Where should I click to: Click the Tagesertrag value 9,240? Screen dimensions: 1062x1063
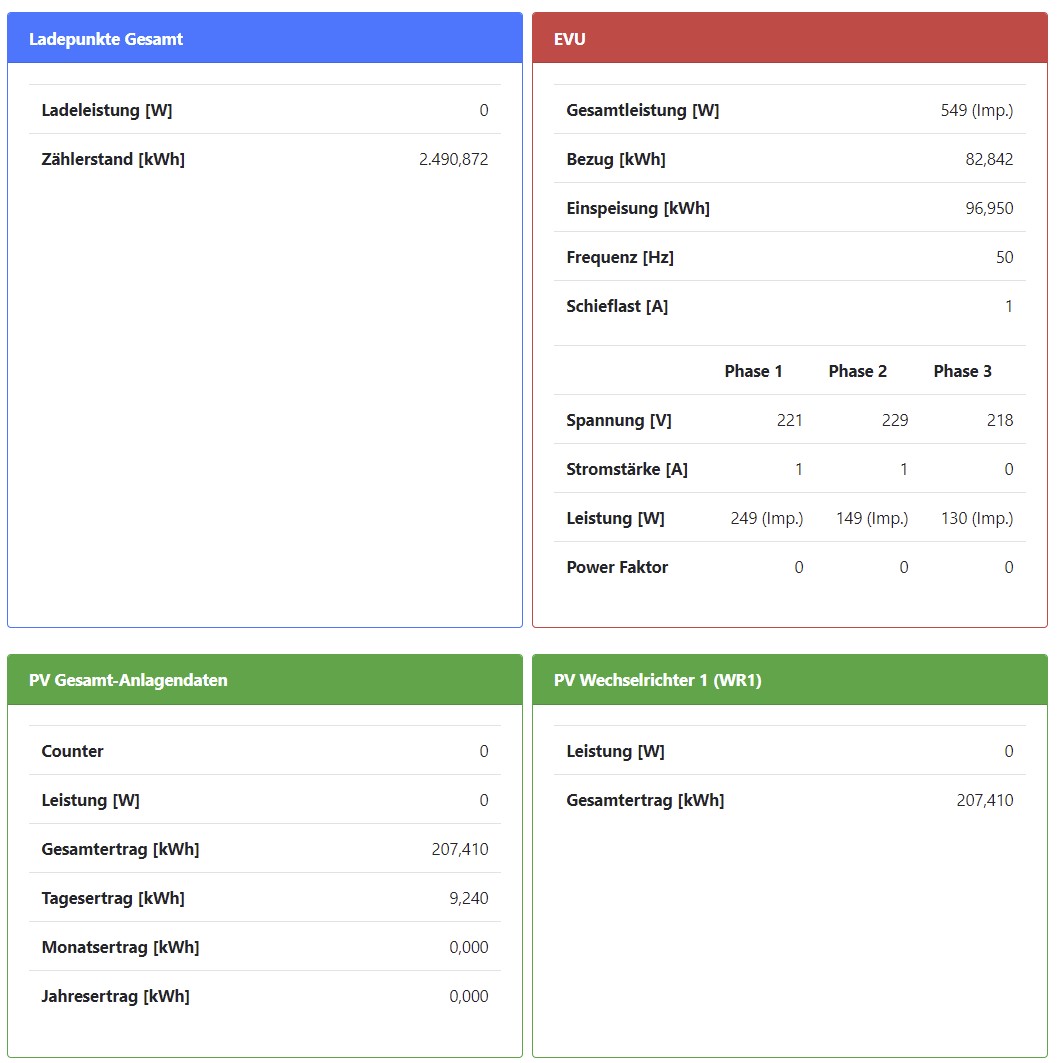(x=468, y=898)
